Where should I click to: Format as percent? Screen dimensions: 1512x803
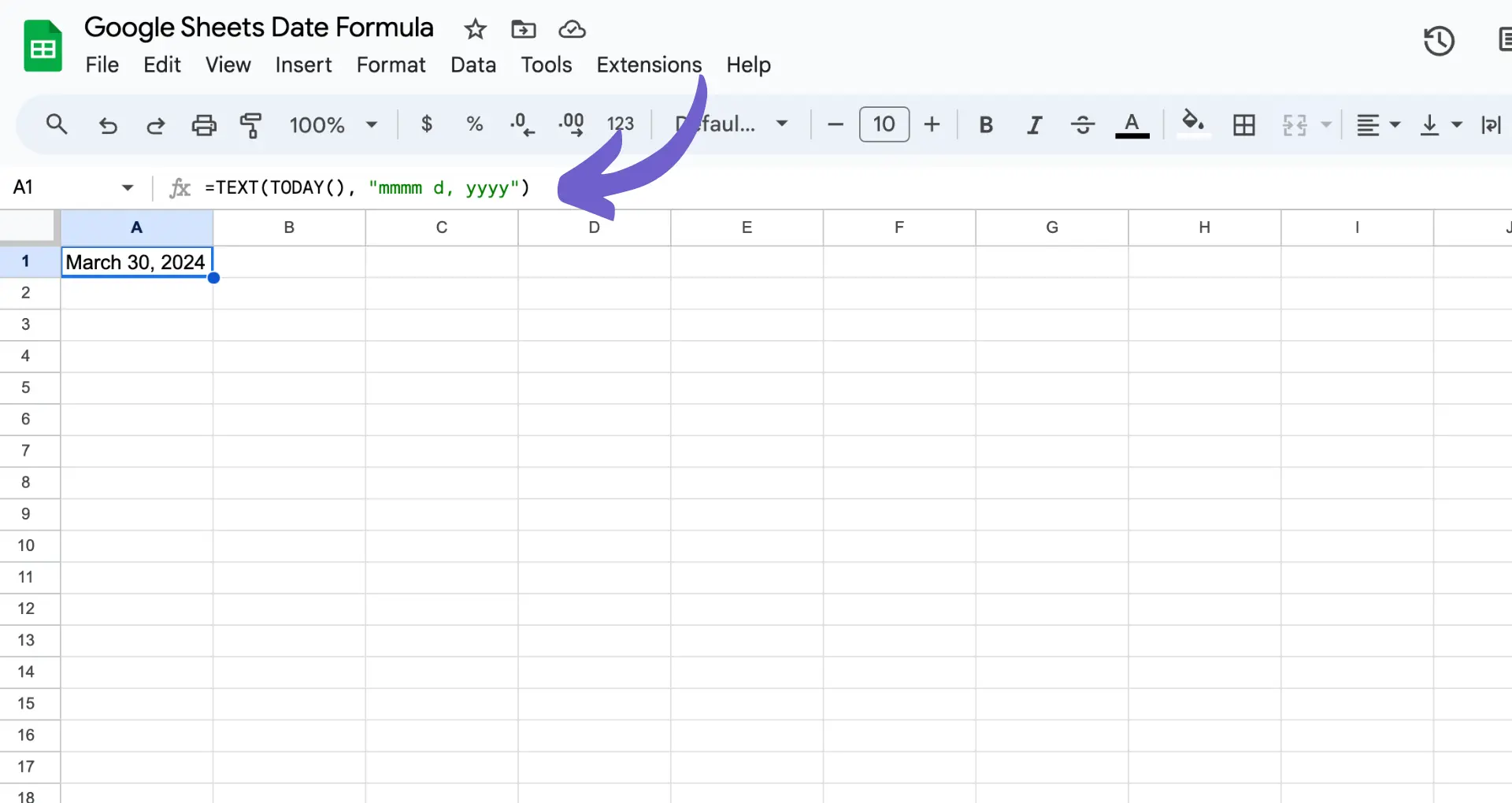pos(474,124)
